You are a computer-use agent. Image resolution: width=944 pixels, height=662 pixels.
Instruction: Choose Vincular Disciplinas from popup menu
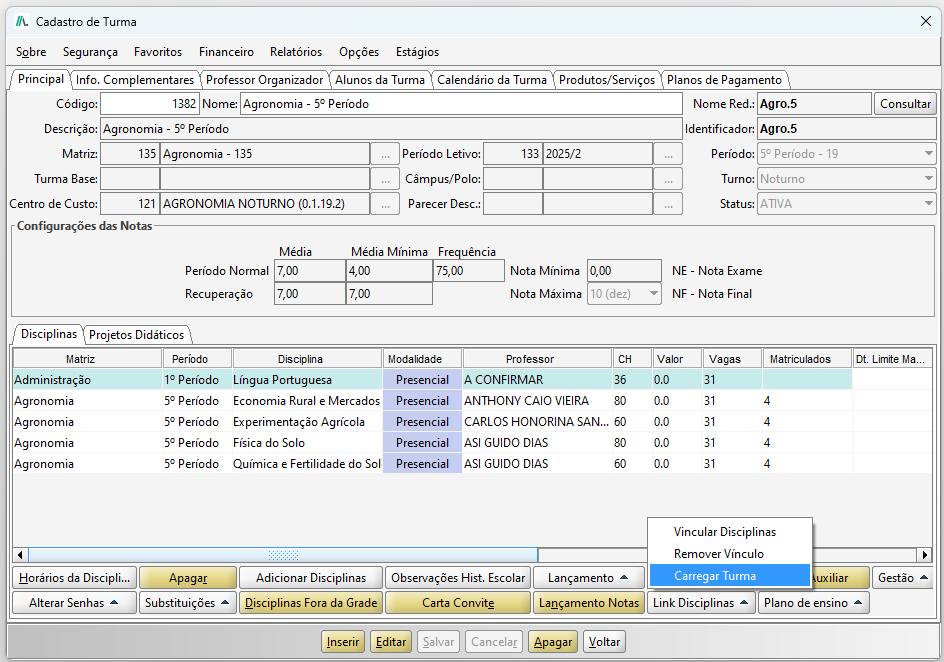coord(729,532)
